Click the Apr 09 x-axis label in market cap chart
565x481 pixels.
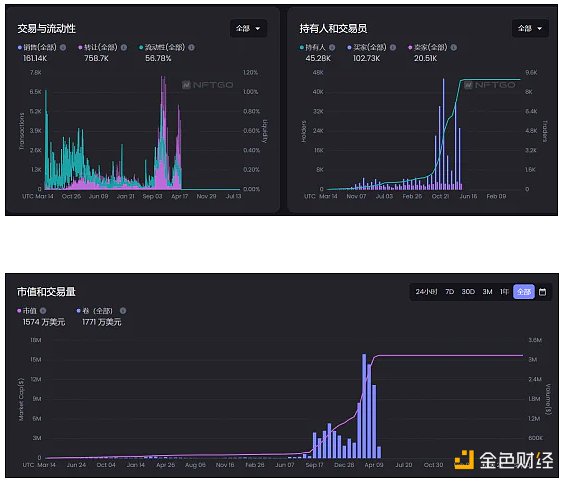point(374,465)
